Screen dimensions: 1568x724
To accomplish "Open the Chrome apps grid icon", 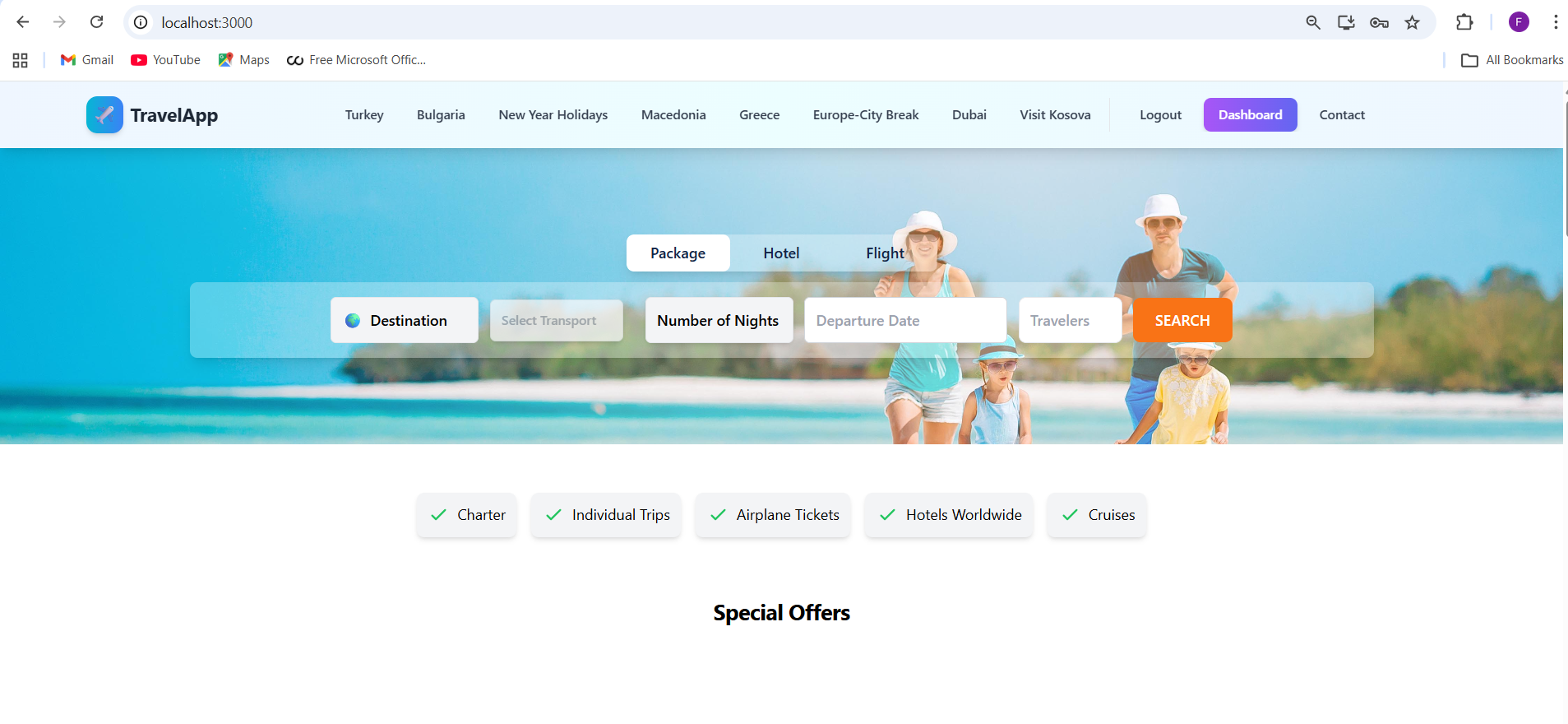I will click(x=21, y=60).
